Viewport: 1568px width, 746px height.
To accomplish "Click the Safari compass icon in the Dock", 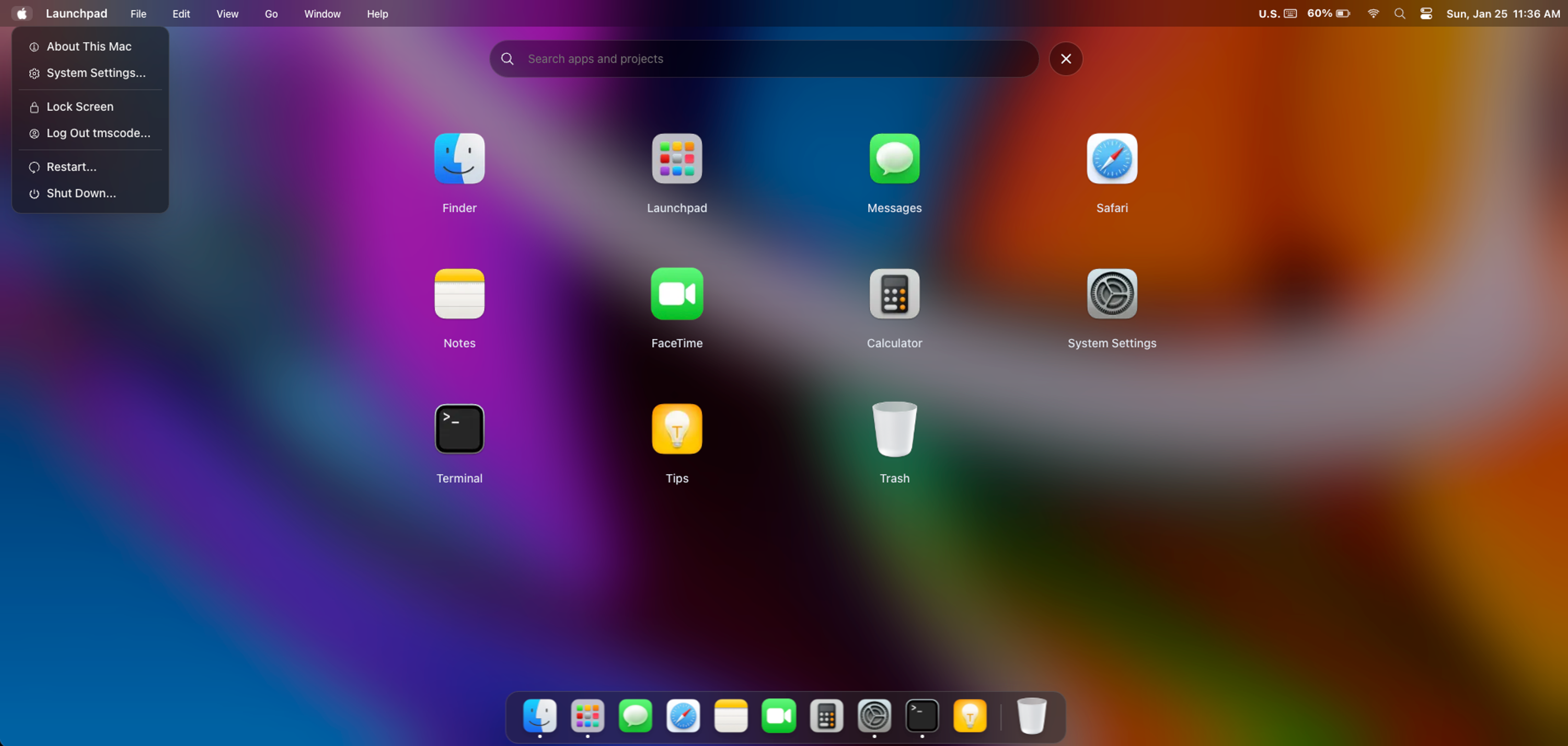I will (683, 715).
